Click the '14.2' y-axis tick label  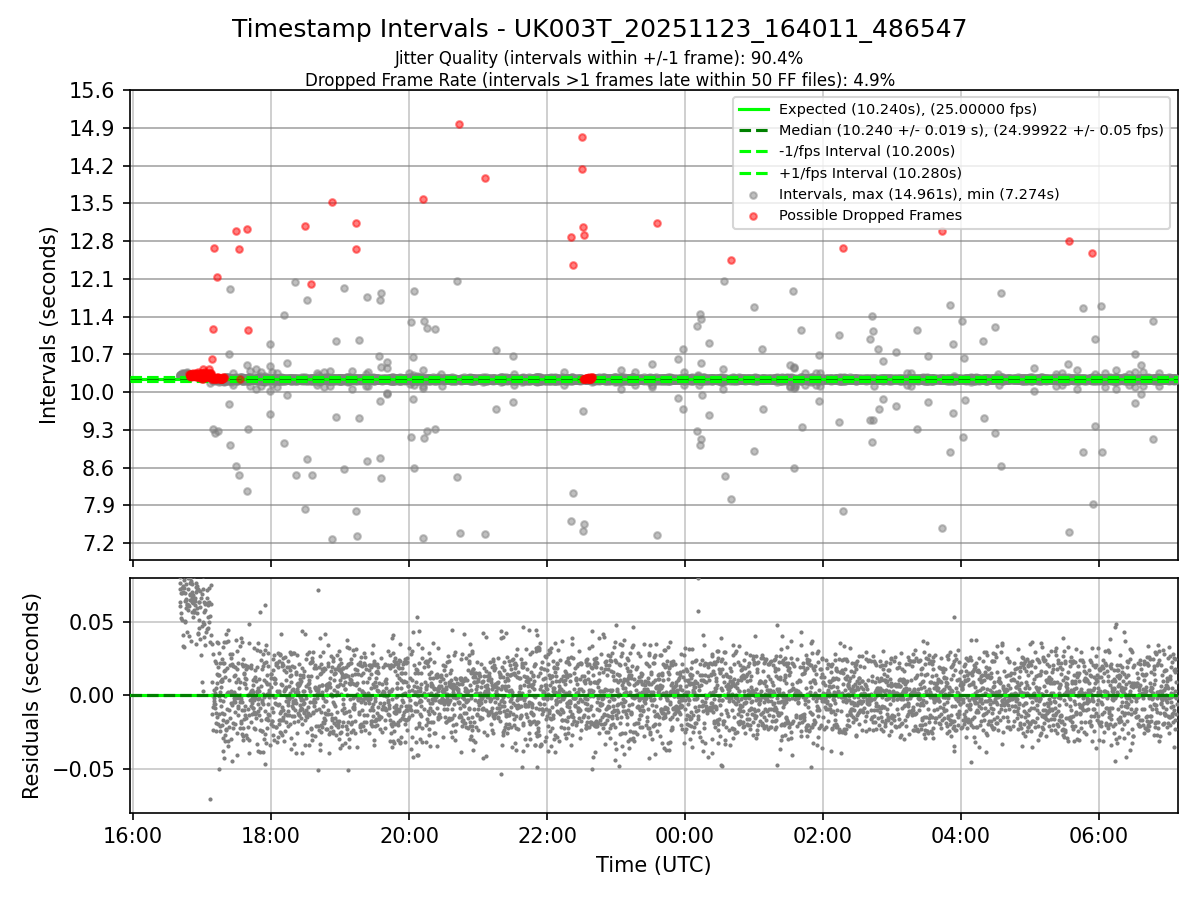point(93,166)
